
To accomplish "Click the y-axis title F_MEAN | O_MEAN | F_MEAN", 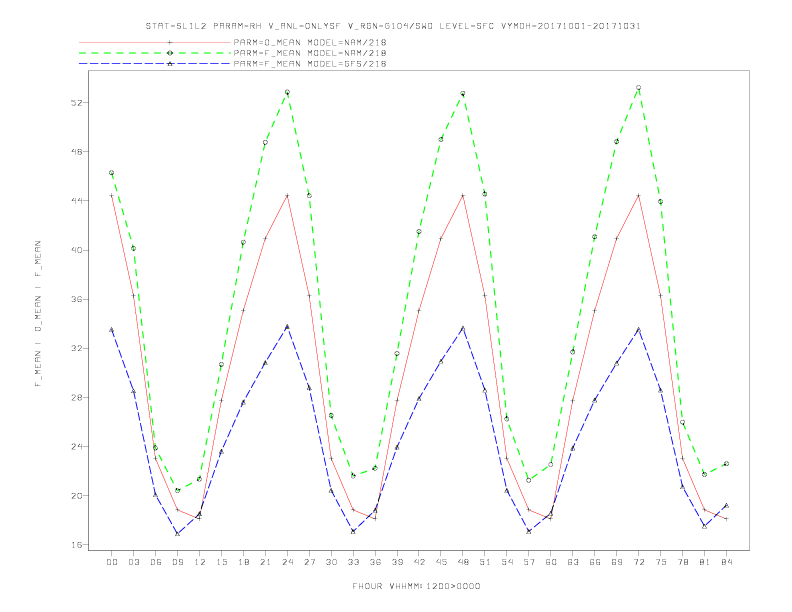I will pos(38,314).
